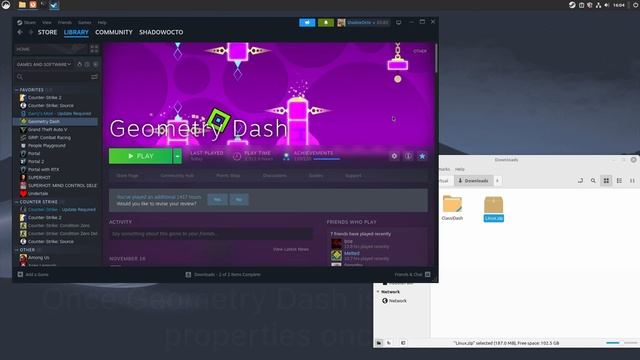Open Downloads status in Steam bottom bar
The image size is (640, 360).
(x=223, y=274)
